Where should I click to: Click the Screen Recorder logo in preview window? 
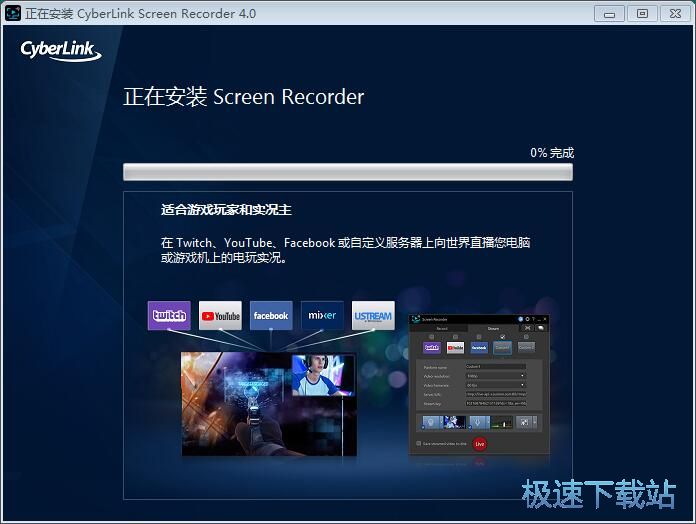point(416,319)
